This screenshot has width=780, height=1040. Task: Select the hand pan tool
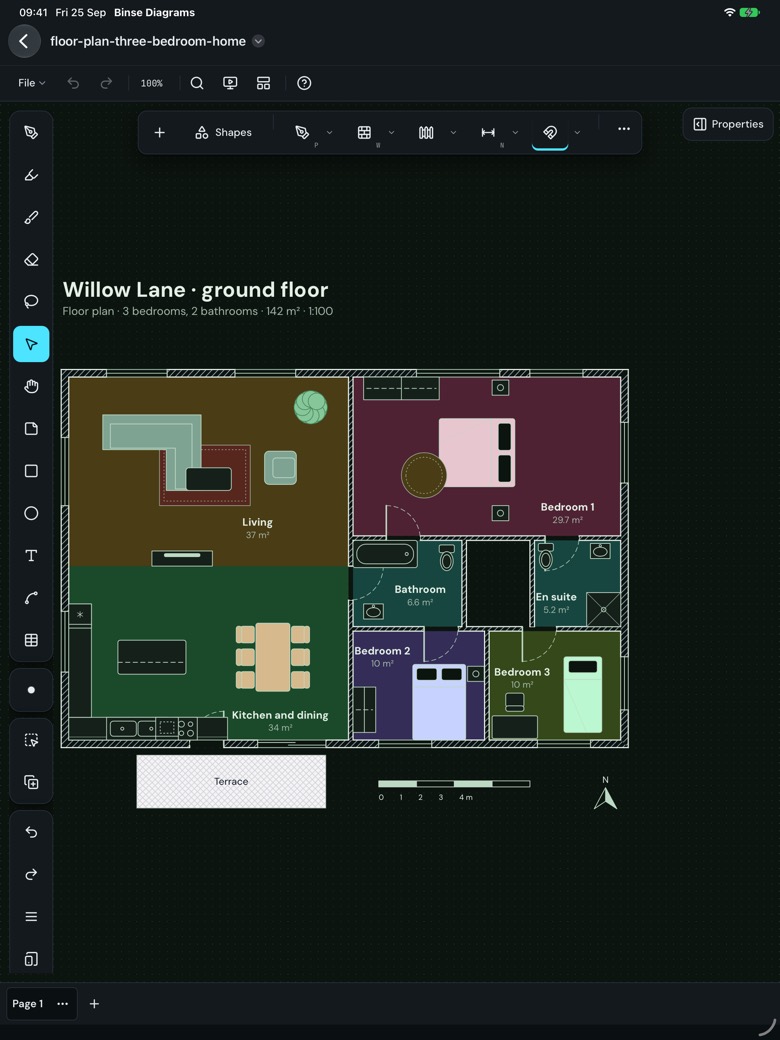[x=31, y=387]
